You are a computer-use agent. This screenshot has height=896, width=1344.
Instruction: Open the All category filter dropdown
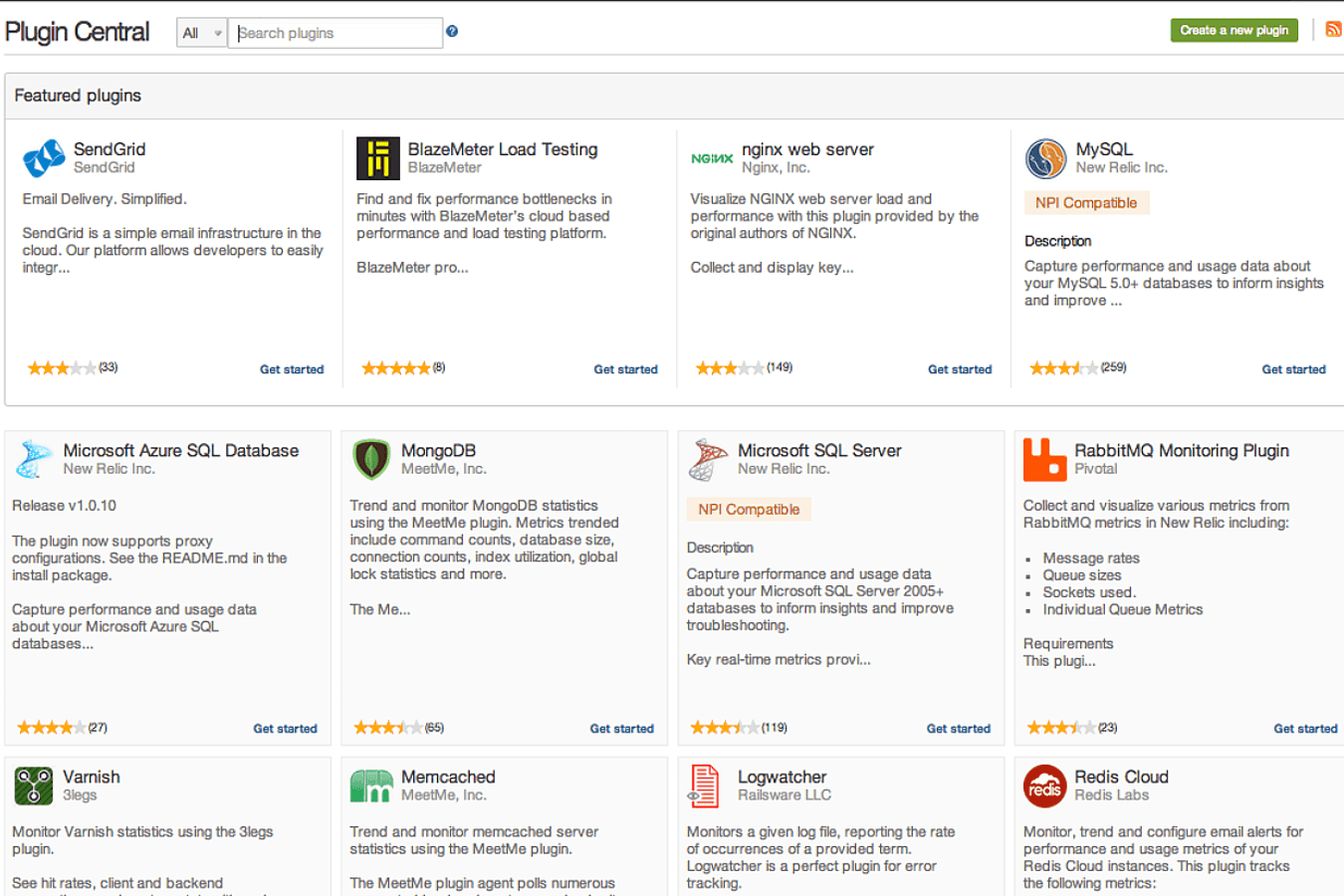pyautogui.click(x=202, y=33)
